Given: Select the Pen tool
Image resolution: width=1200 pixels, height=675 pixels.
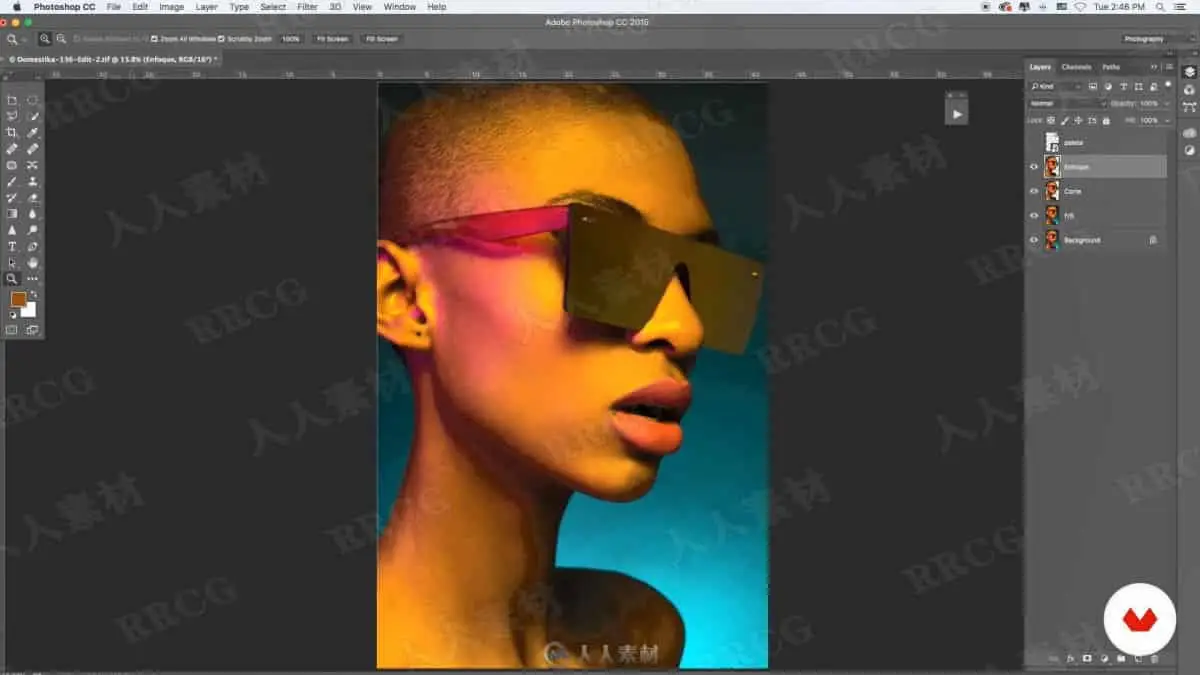Looking at the screenshot, I should (33, 246).
